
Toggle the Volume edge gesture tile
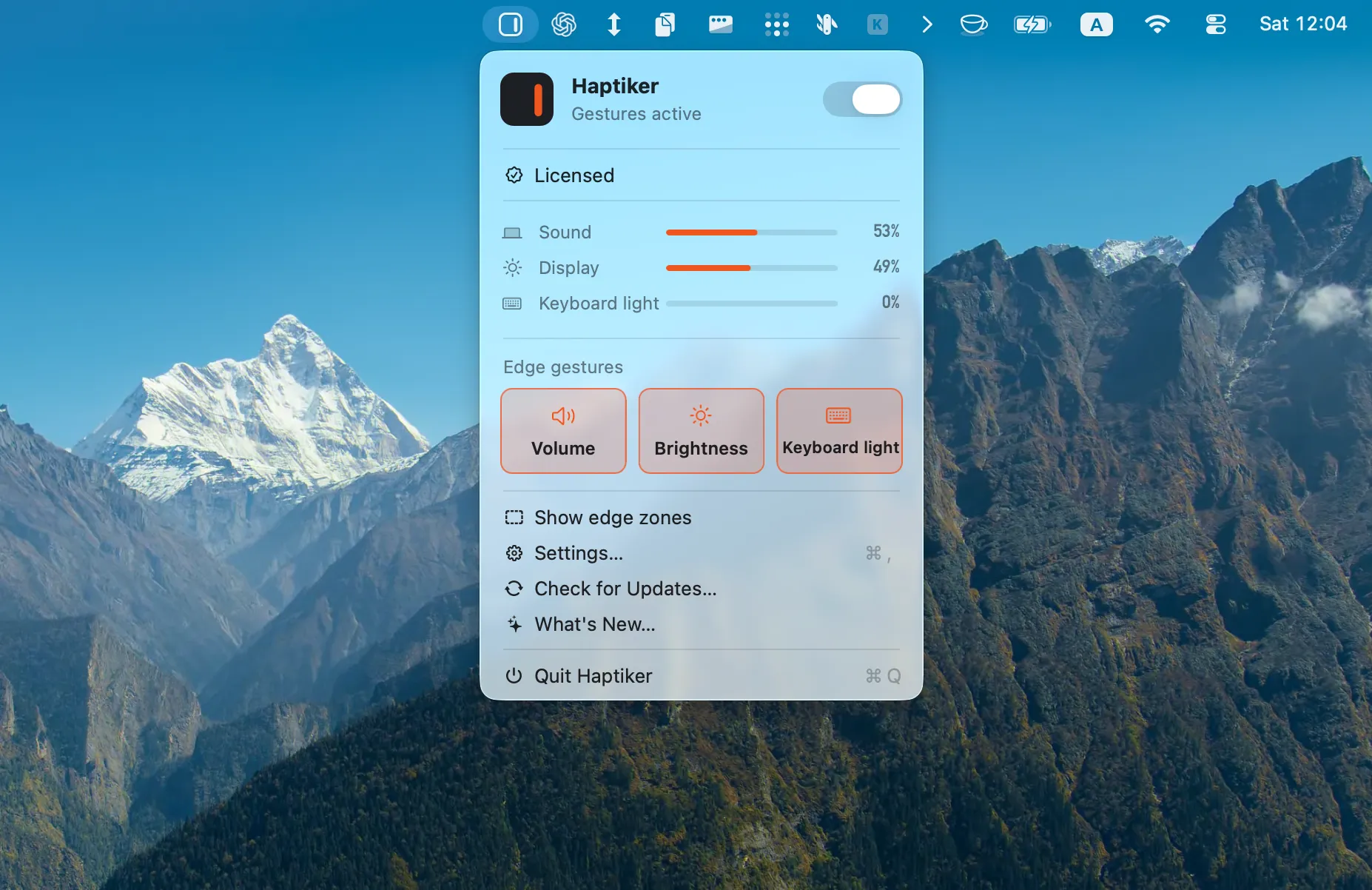[x=563, y=431]
